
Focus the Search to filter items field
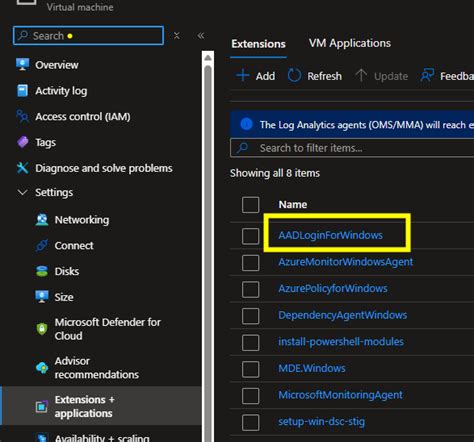(352, 148)
